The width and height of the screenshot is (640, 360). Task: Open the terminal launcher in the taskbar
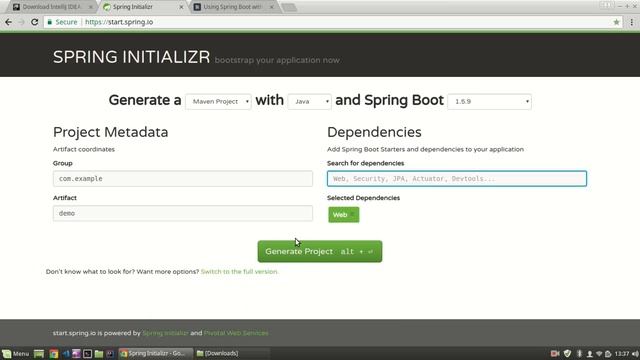87,353
